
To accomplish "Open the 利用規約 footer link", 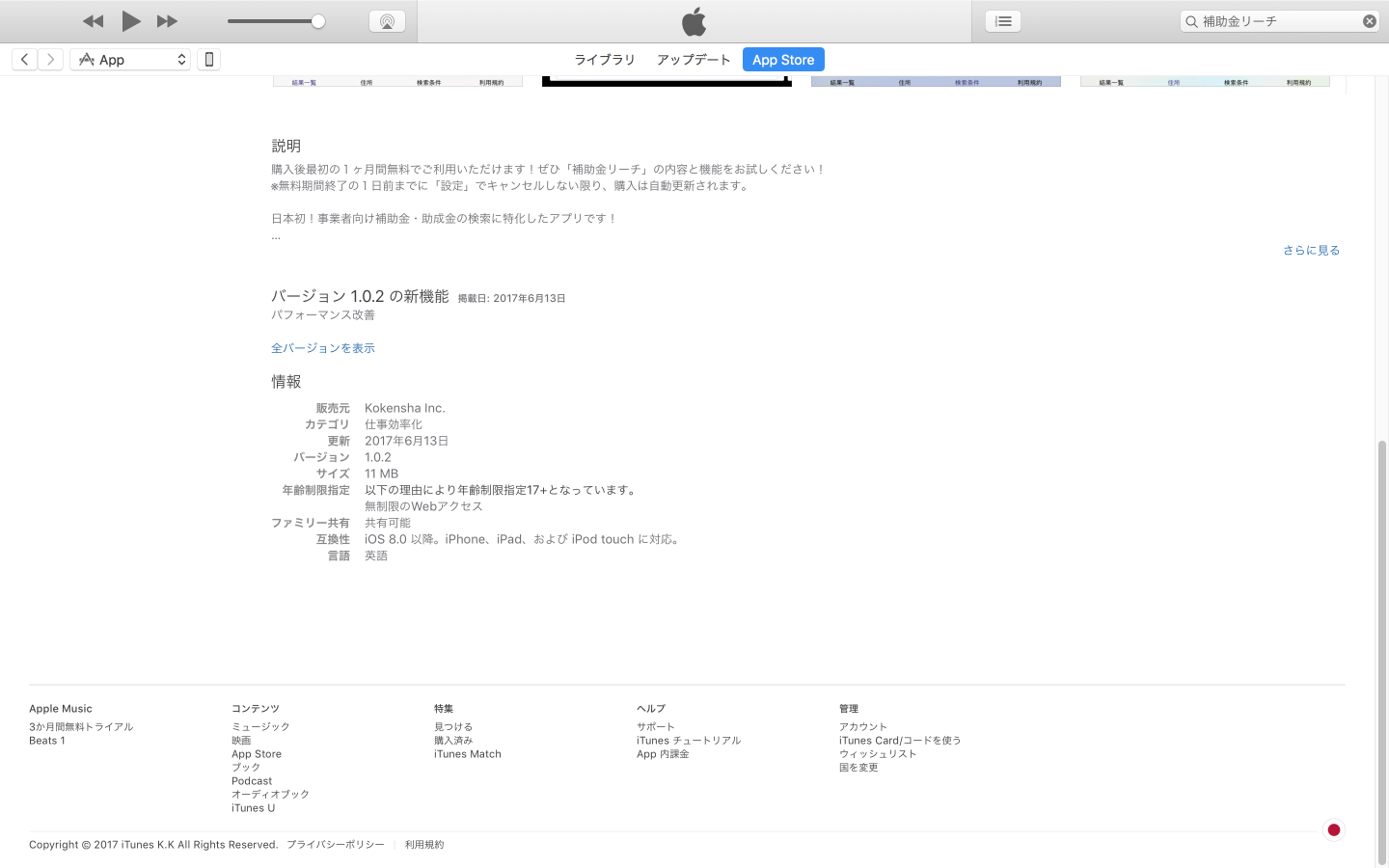I will coord(424,845).
